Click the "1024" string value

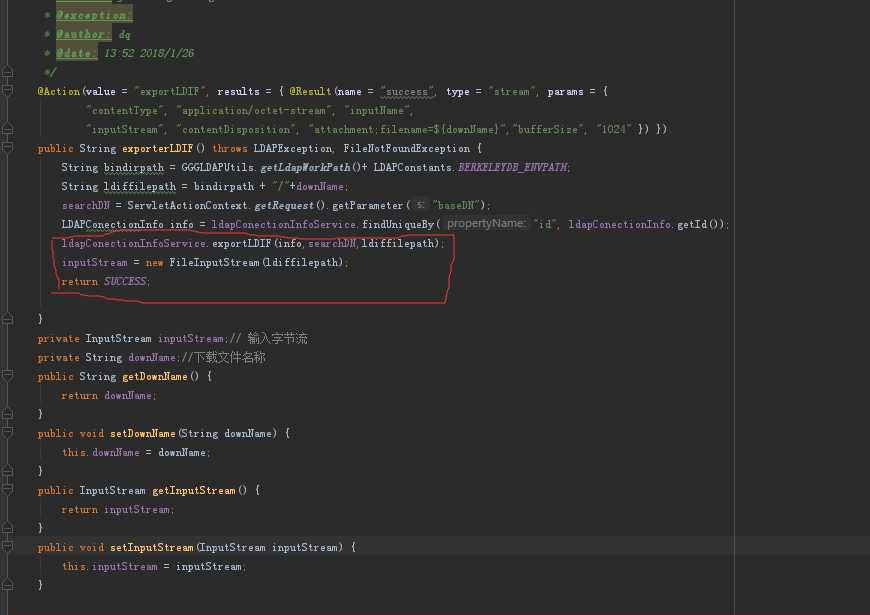[614, 129]
